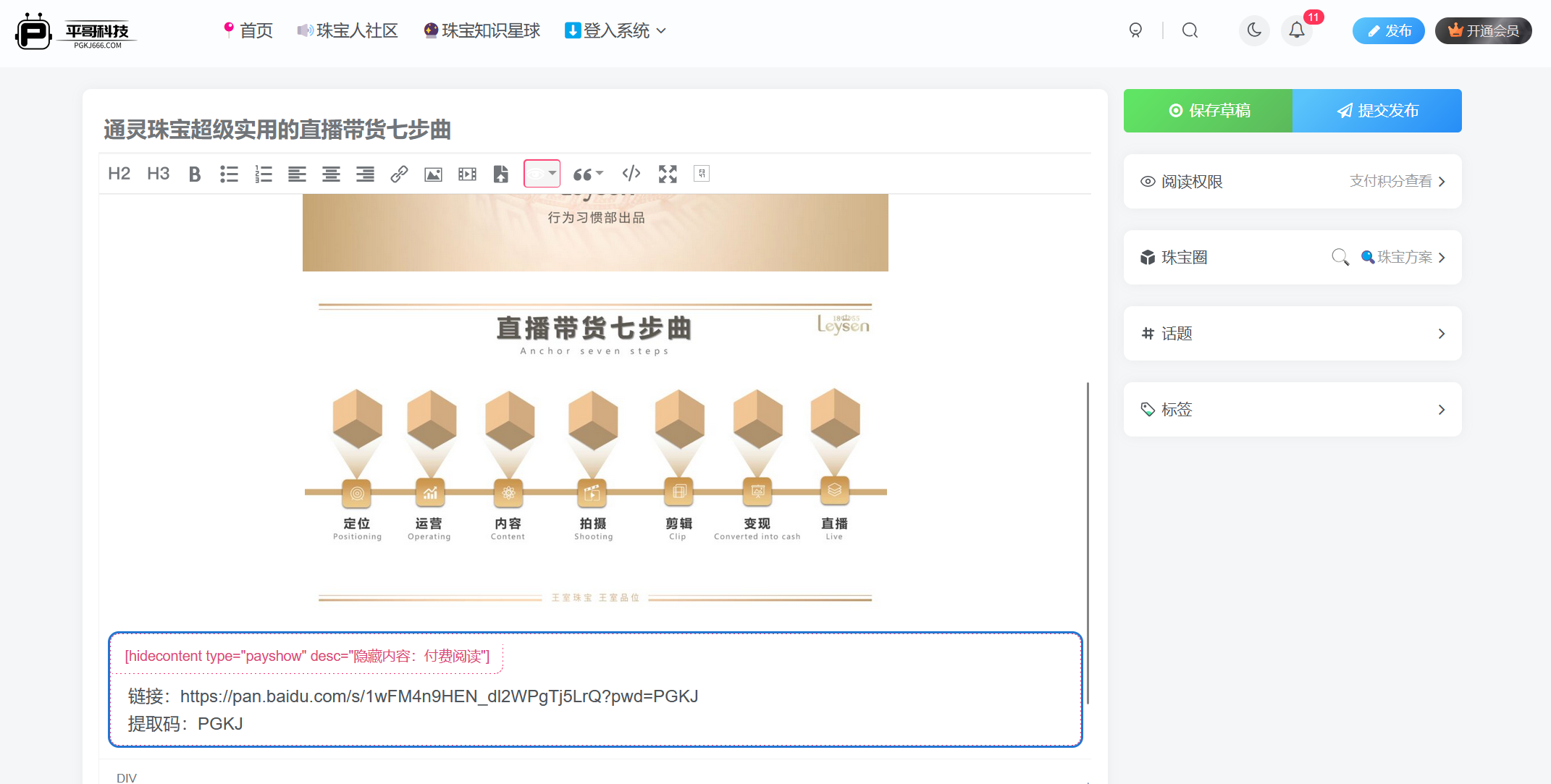Submit the post via 提交发布
This screenshot has width=1551, height=784.
point(1377,111)
